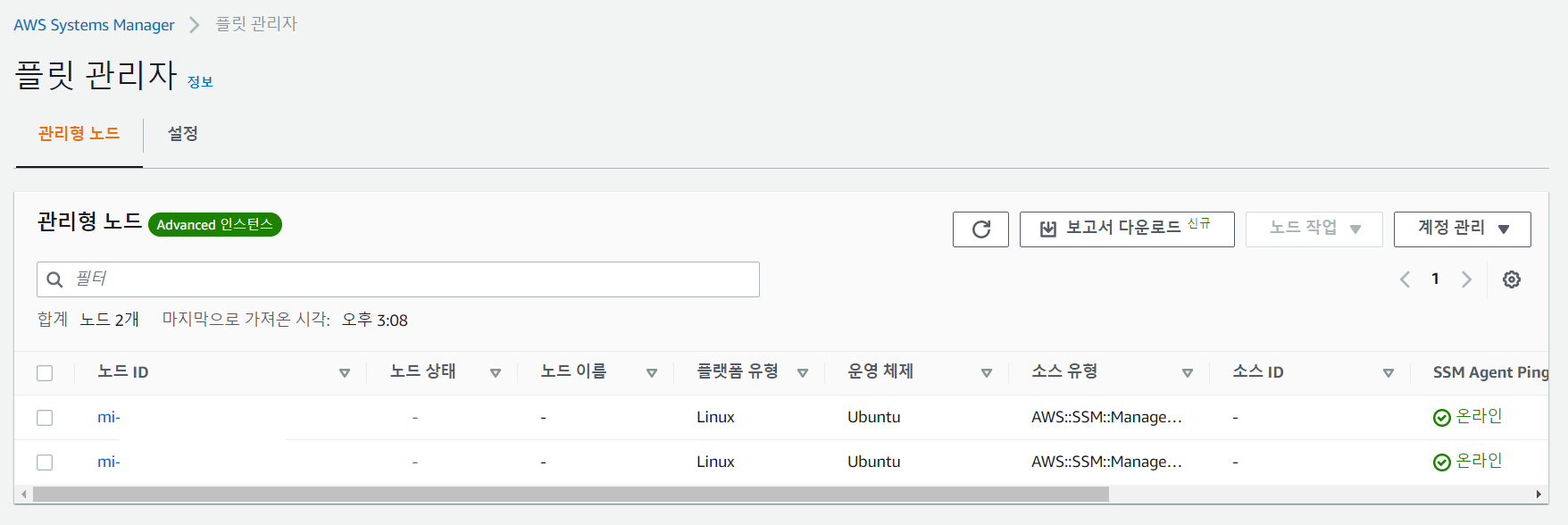1568x525 pixels.
Task: Click AWS::SSM::Manage… in first row
Action: (1106, 417)
